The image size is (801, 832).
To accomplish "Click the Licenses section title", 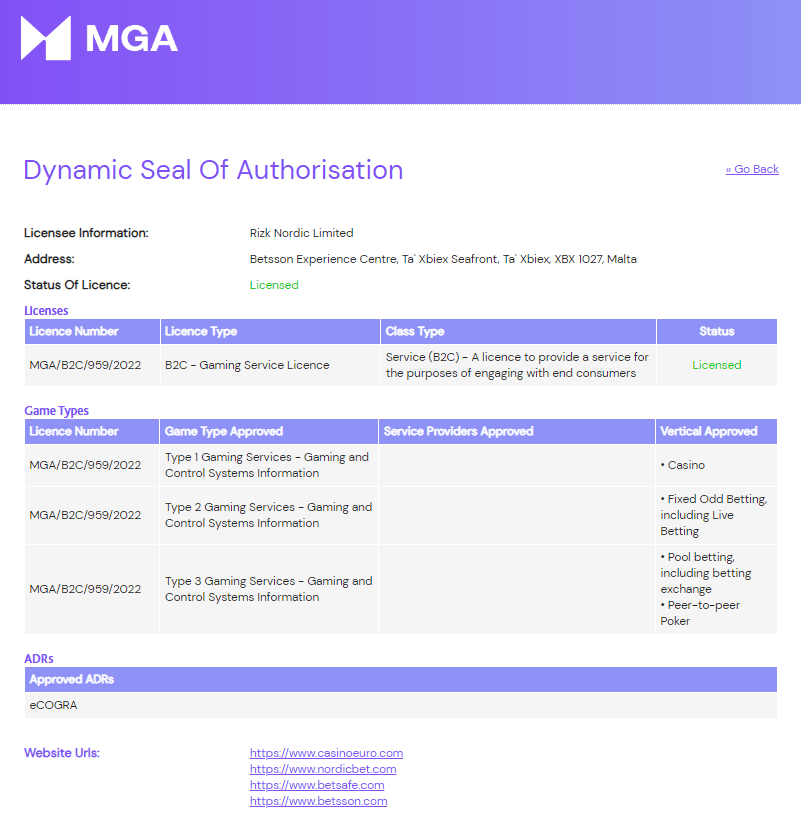I will [x=46, y=310].
